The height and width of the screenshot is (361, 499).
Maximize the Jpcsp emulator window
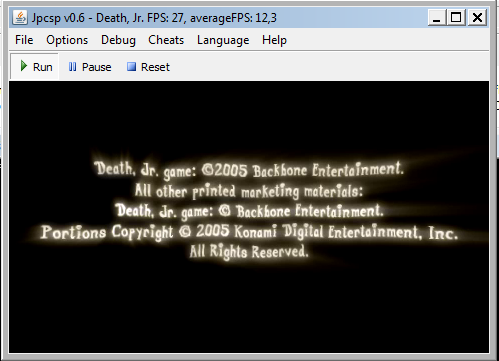[x=456, y=17]
